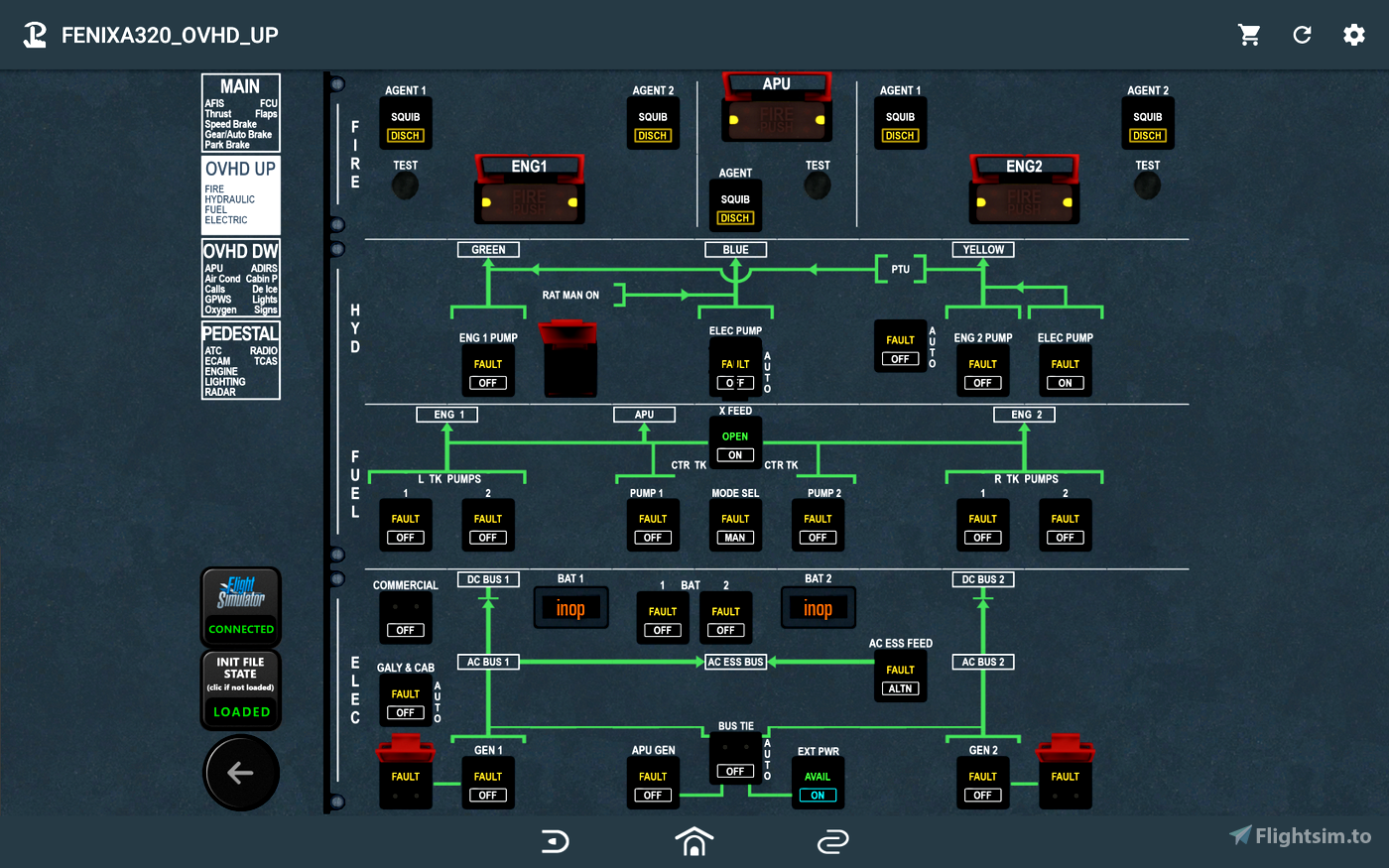Open the MAIN panel page
1389x868 pixels.
[241, 113]
